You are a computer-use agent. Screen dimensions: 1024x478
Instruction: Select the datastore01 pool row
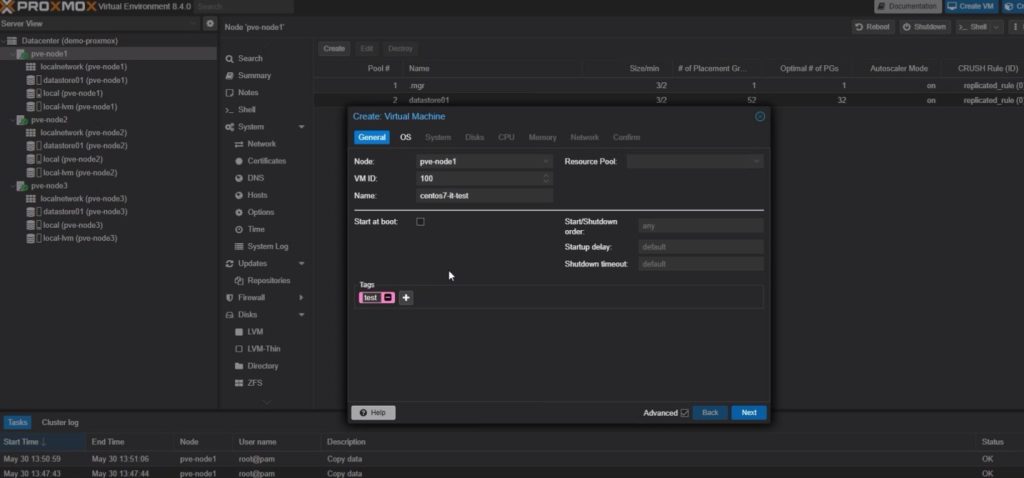click(669, 100)
